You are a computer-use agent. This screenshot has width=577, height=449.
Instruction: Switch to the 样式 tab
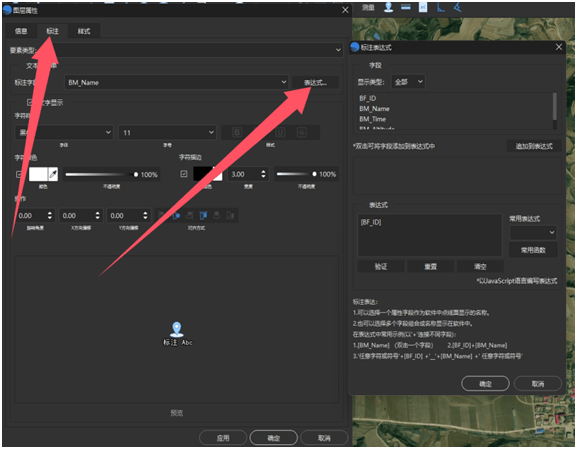click(x=84, y=31)
